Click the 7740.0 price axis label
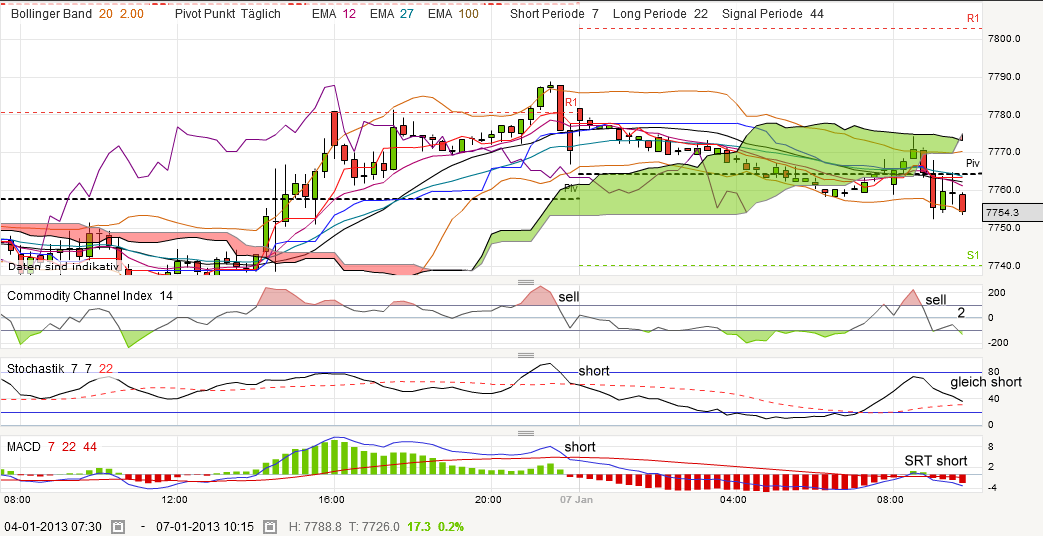The width and height of the screenshot is (1043, 536). tap(1004, 266)
